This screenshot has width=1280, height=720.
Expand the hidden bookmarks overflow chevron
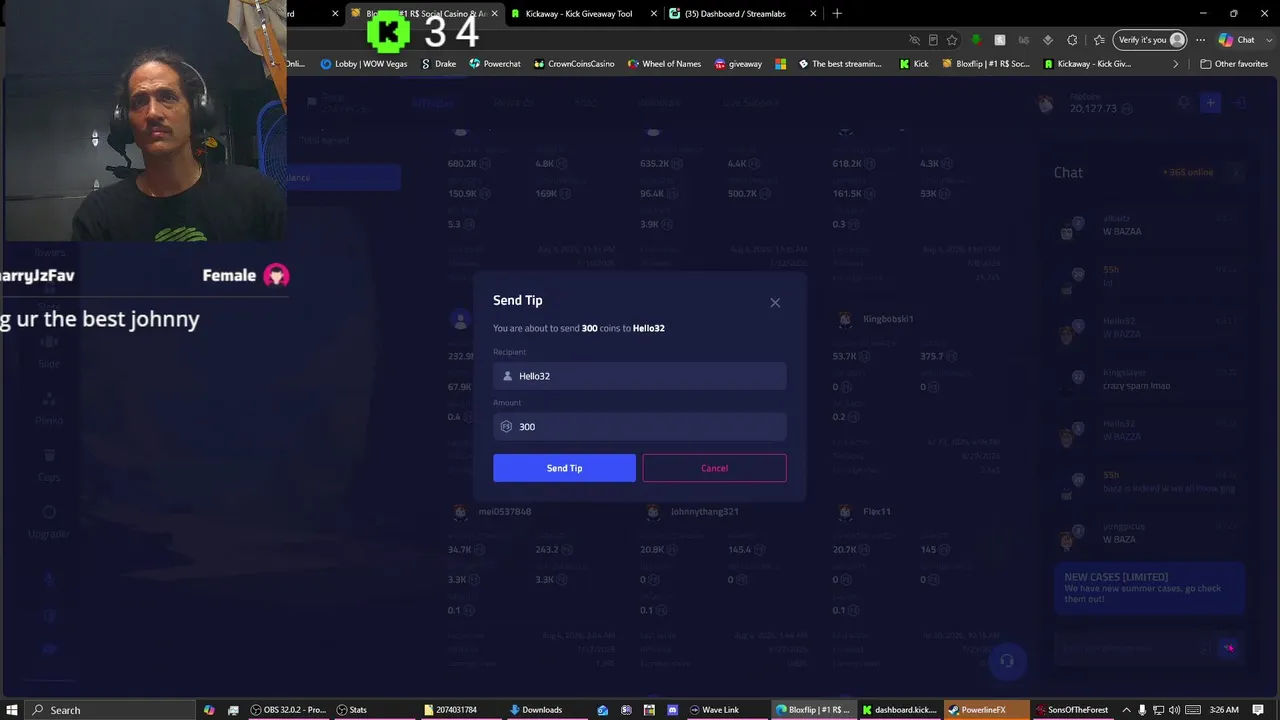pyautogui.click(x=1176, y=64)
